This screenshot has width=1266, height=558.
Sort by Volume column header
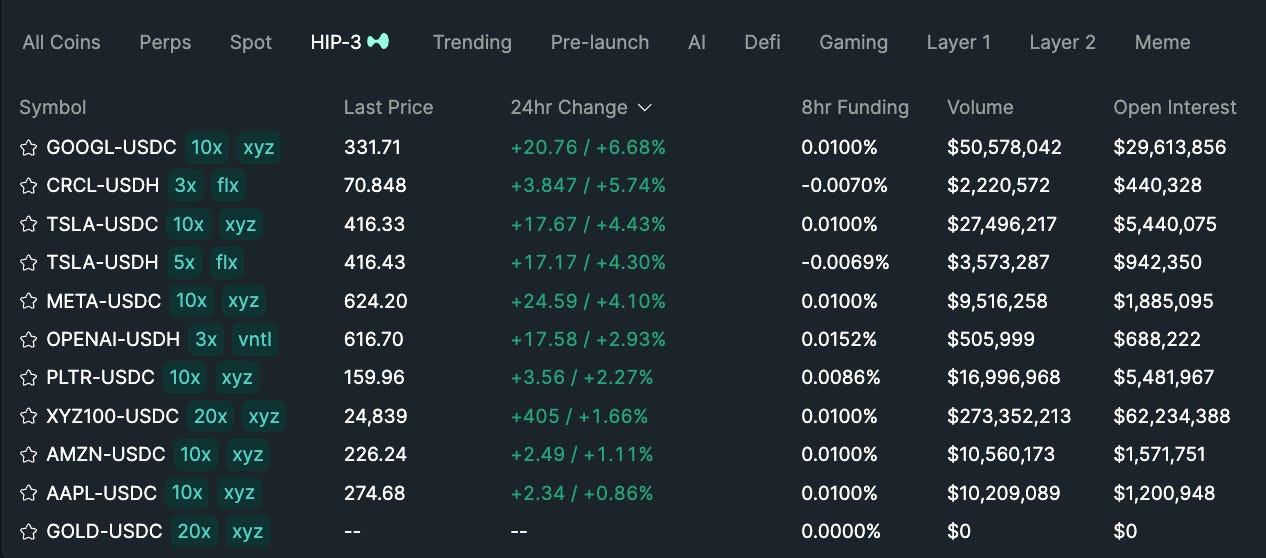click(980, 108)
